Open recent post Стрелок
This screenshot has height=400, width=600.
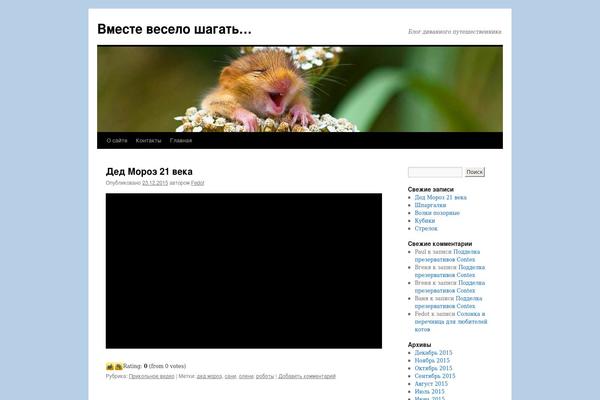coord(426,229)
